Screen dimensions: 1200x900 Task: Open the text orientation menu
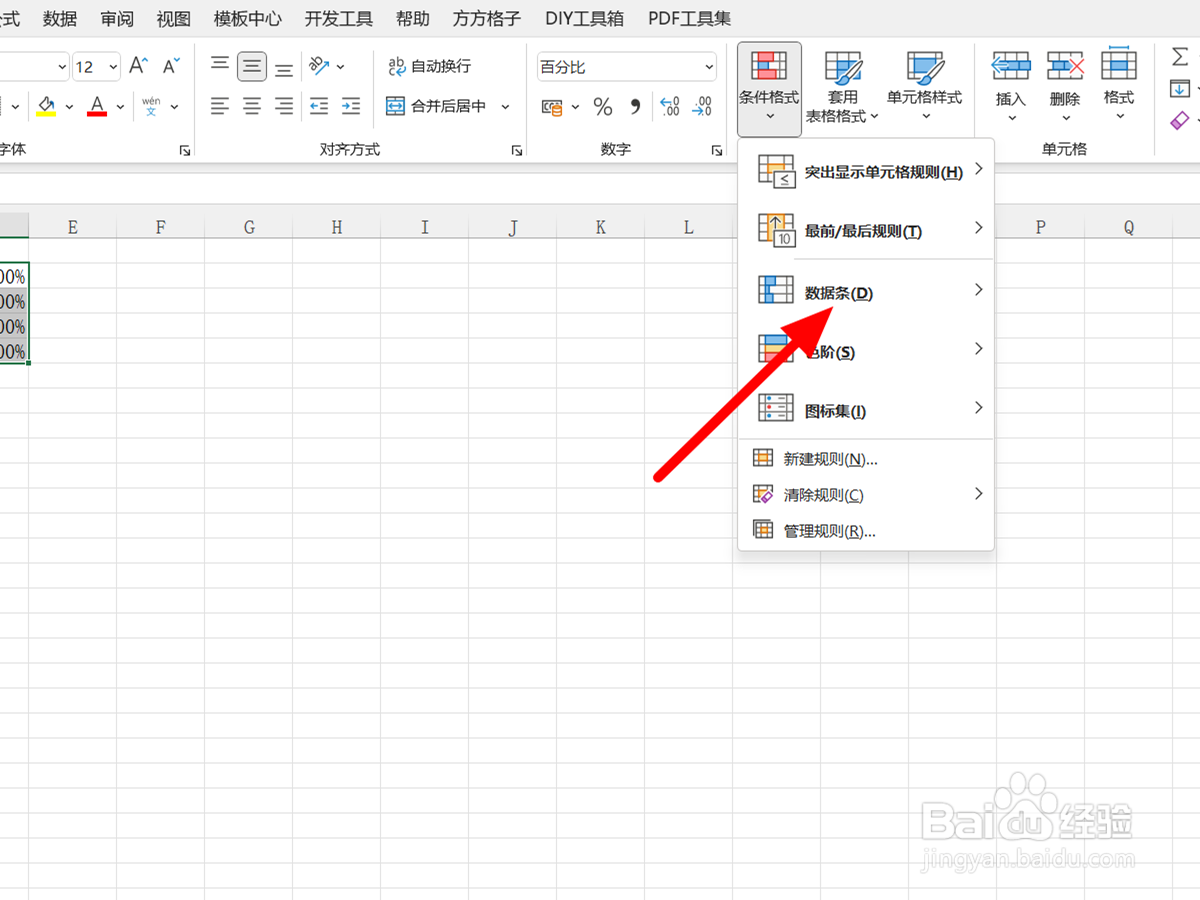pos(326,66)
